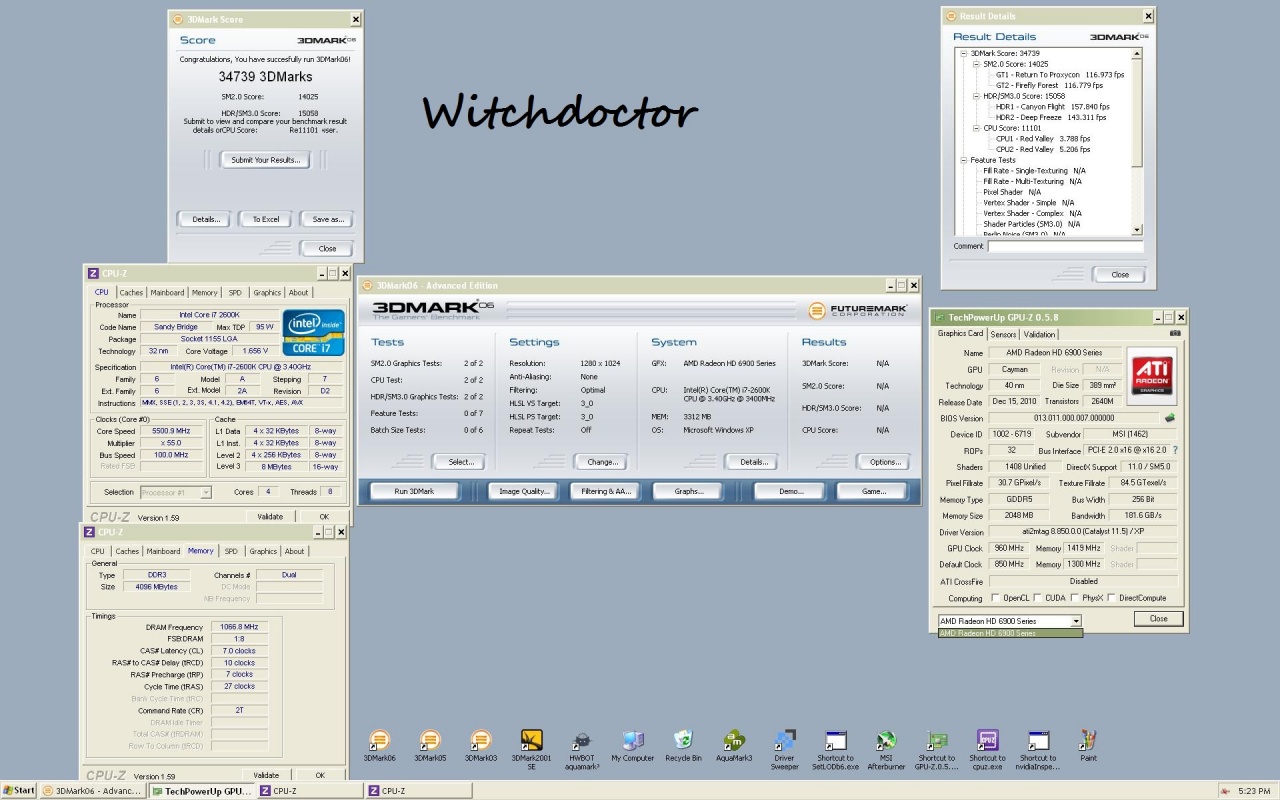Click the Comment input field
1280x800 pixels.
click(1065, 246)
